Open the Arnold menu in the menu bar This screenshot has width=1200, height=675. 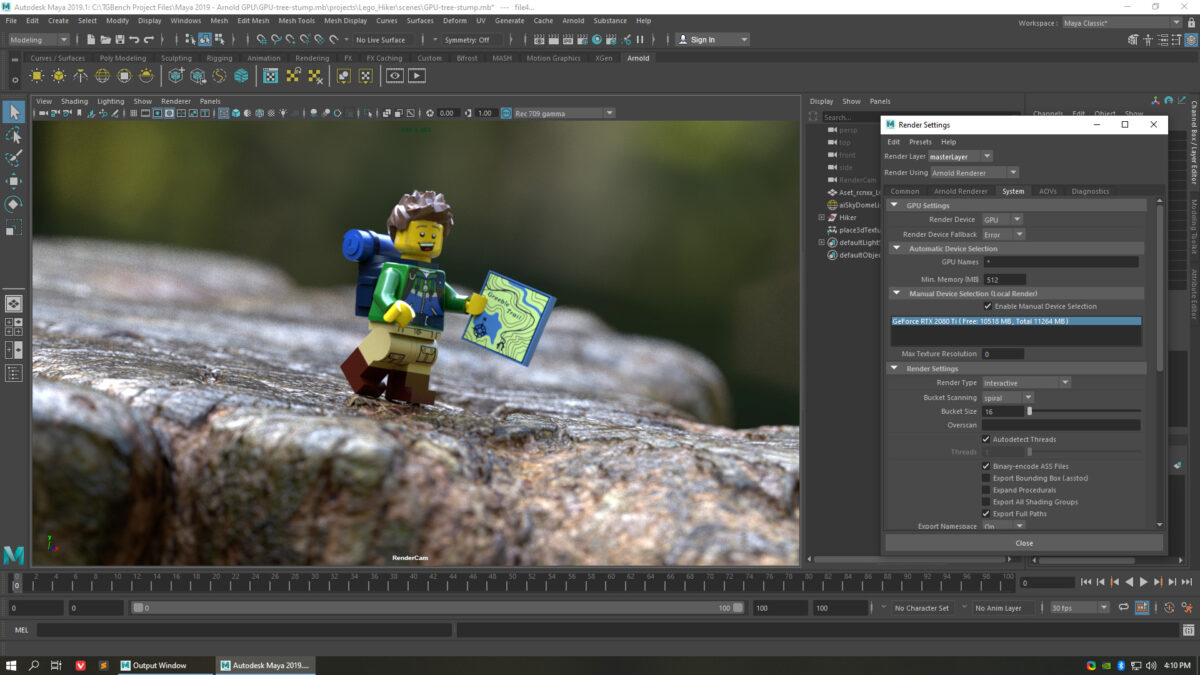tap(573, 20)
